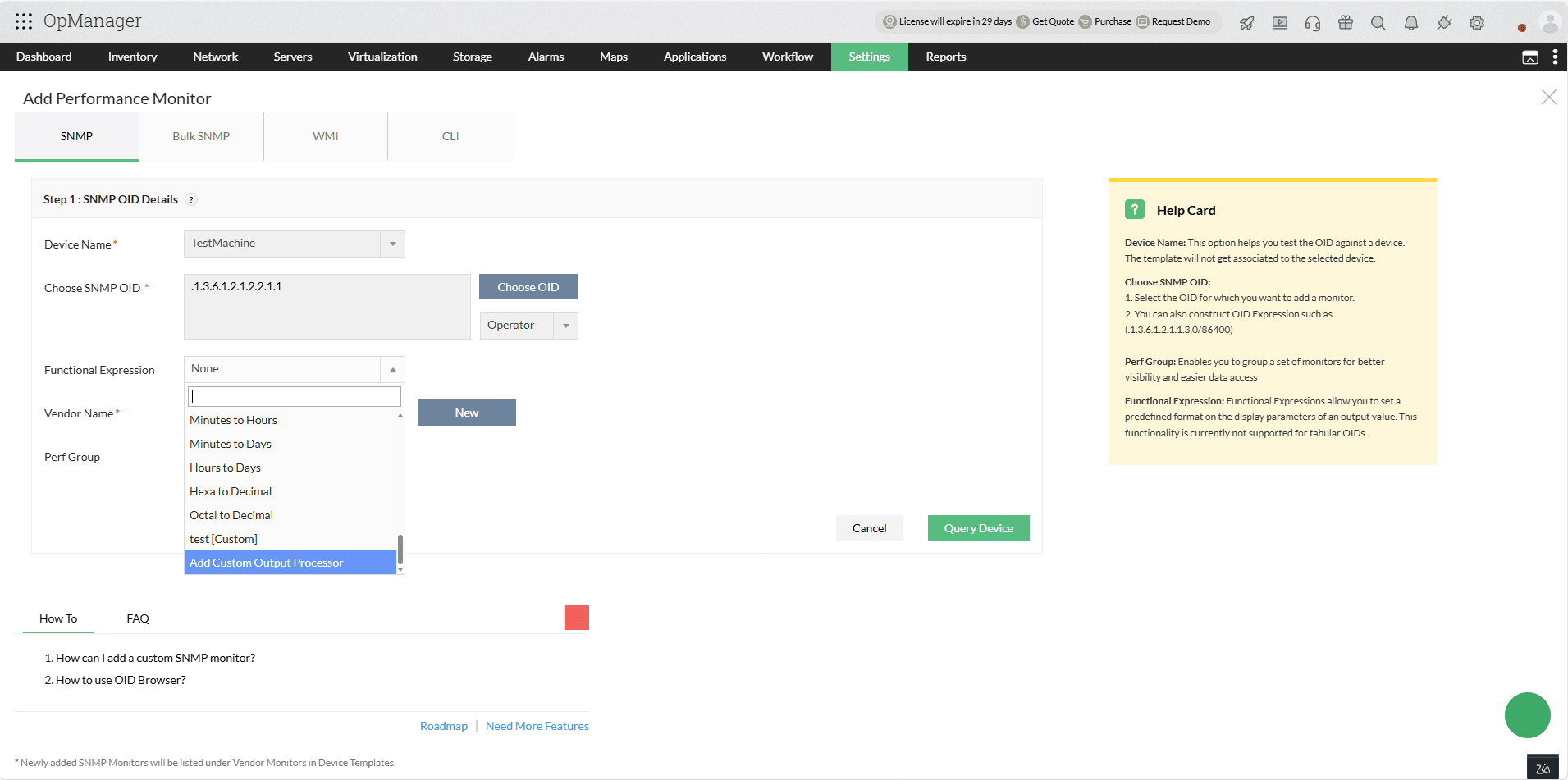Viewport: 1568px width, 780px height.
Task: Select Hours to Days option
Action: pos(290,468)
